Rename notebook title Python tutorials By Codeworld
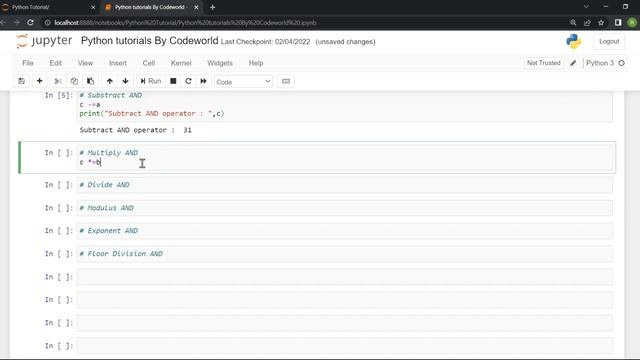This screenshot has height=360, width=640. point(149,41)
